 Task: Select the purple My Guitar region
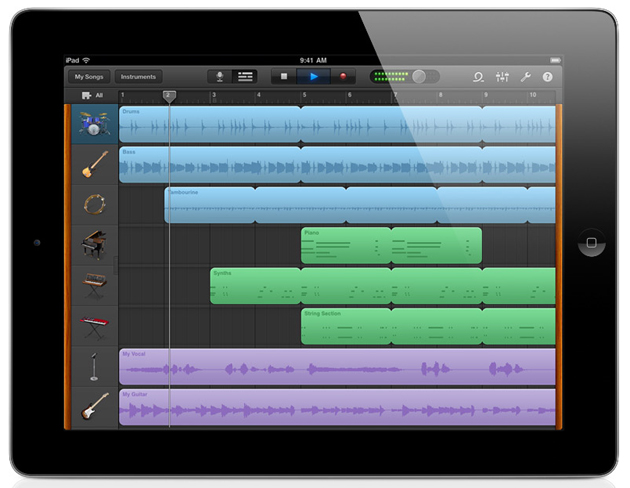click(x=337, y=407)
